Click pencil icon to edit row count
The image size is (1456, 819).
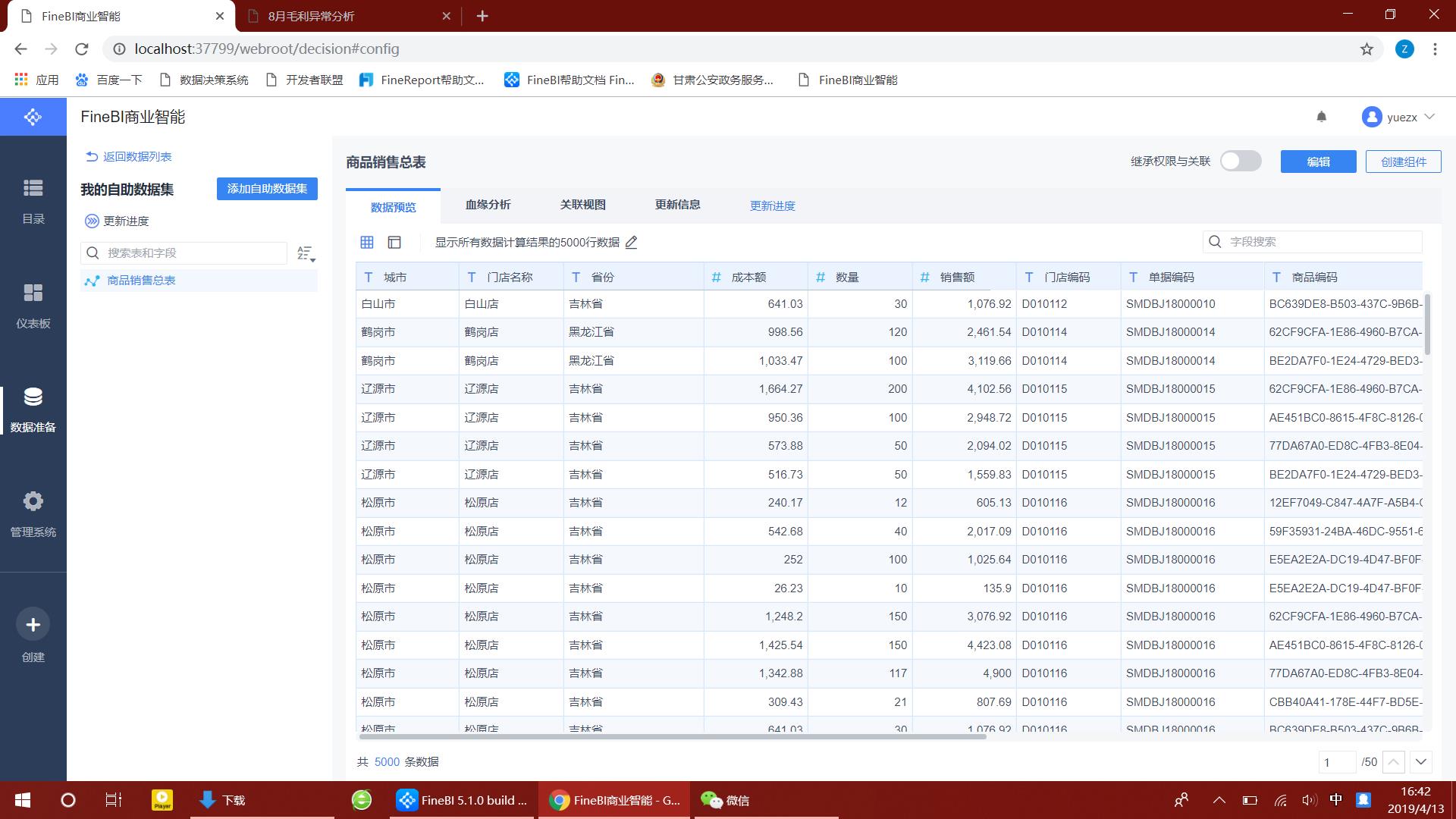coord(632,242)
